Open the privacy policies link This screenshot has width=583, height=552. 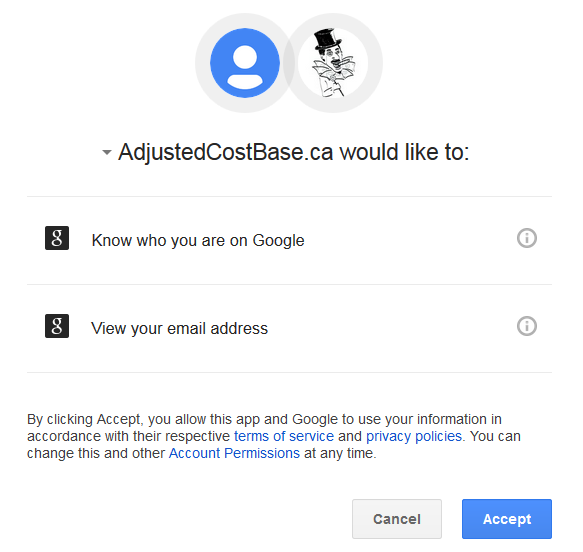pyautogui.click(x=414, y=436)
